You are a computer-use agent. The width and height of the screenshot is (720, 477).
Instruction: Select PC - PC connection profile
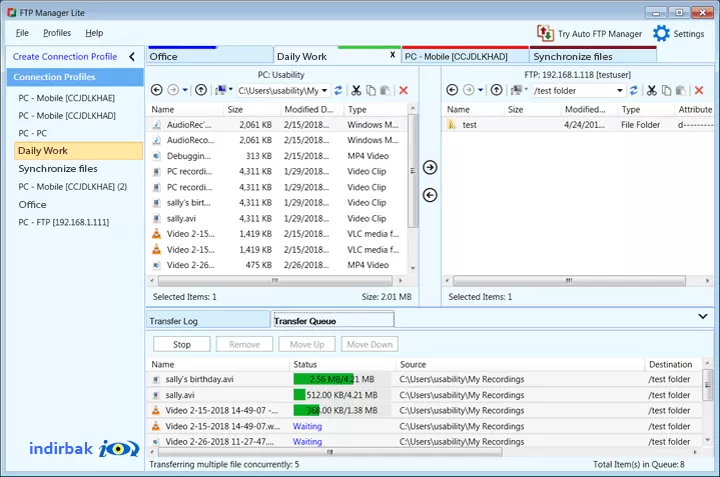pos(33,133)
